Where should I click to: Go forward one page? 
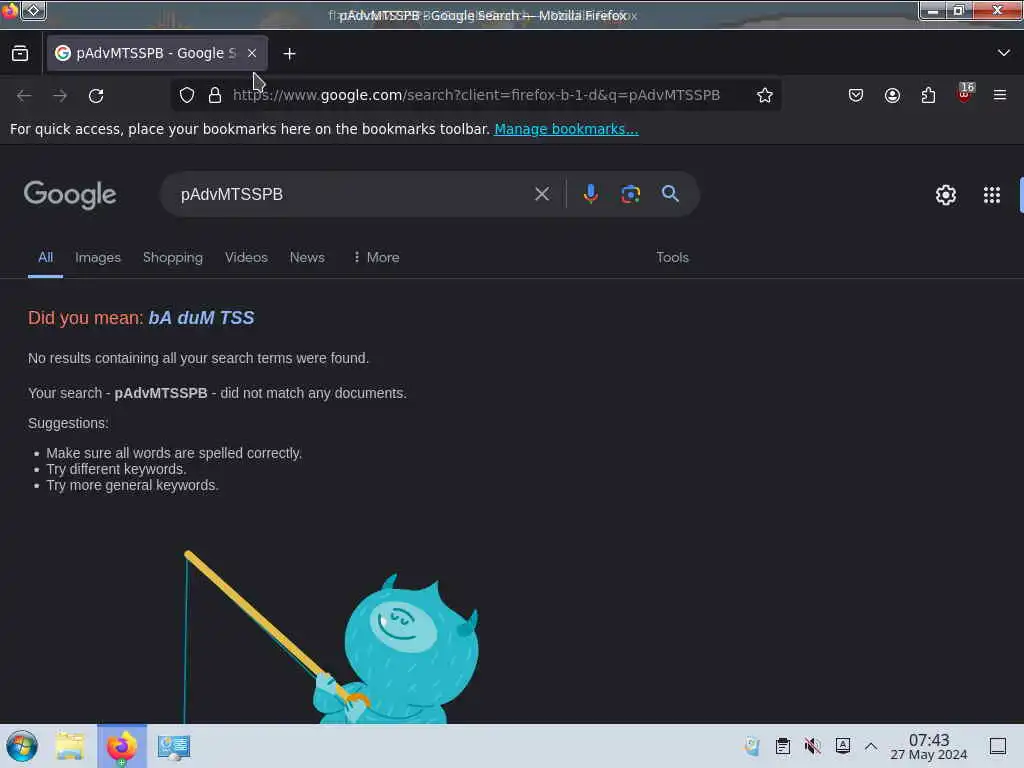pyautogui.click(x=60, y=95)
